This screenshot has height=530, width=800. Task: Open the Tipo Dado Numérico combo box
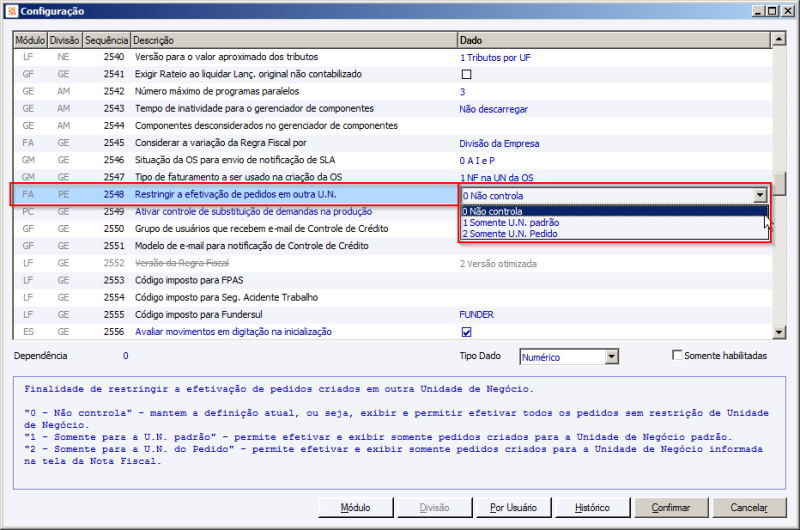click(x=569, y=357)
